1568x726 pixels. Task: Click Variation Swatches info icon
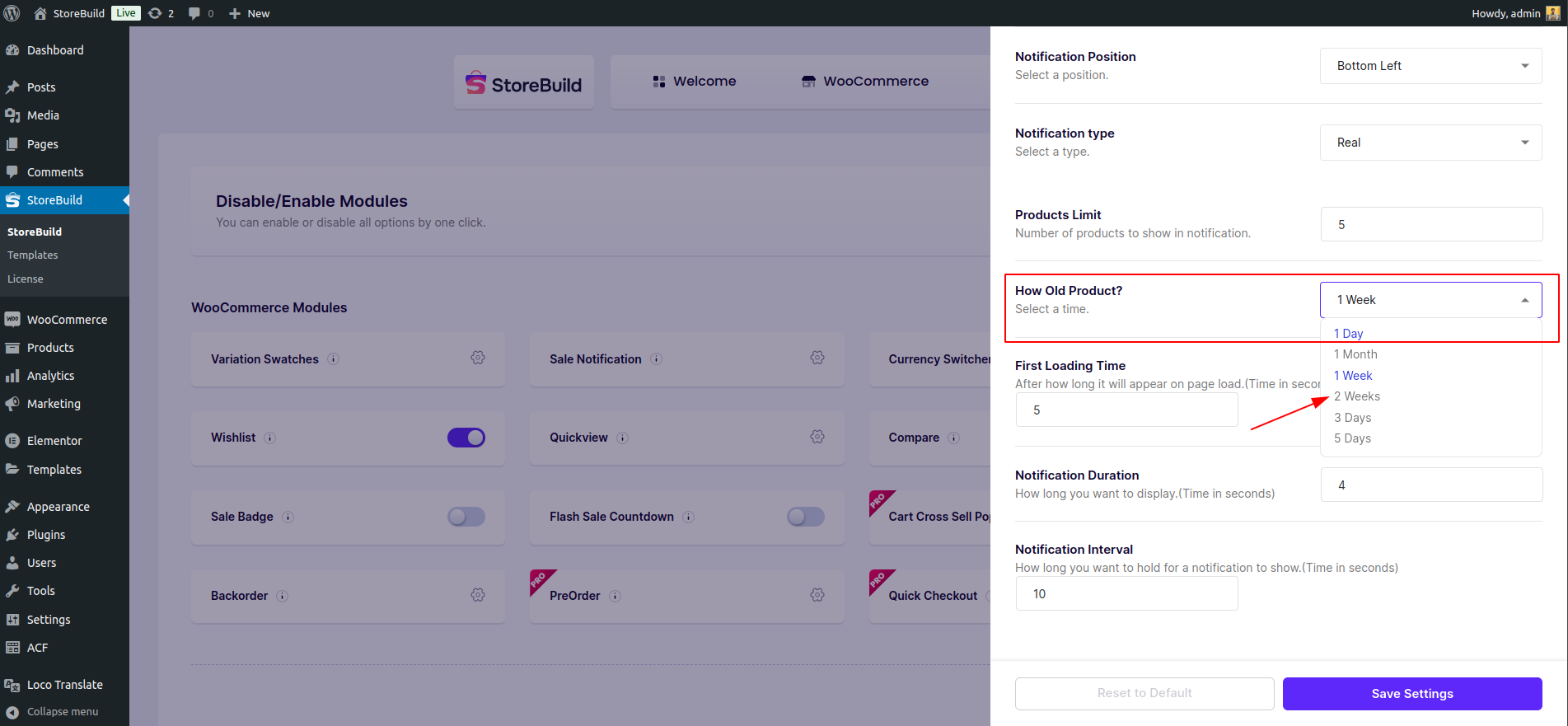click(334, 359)
